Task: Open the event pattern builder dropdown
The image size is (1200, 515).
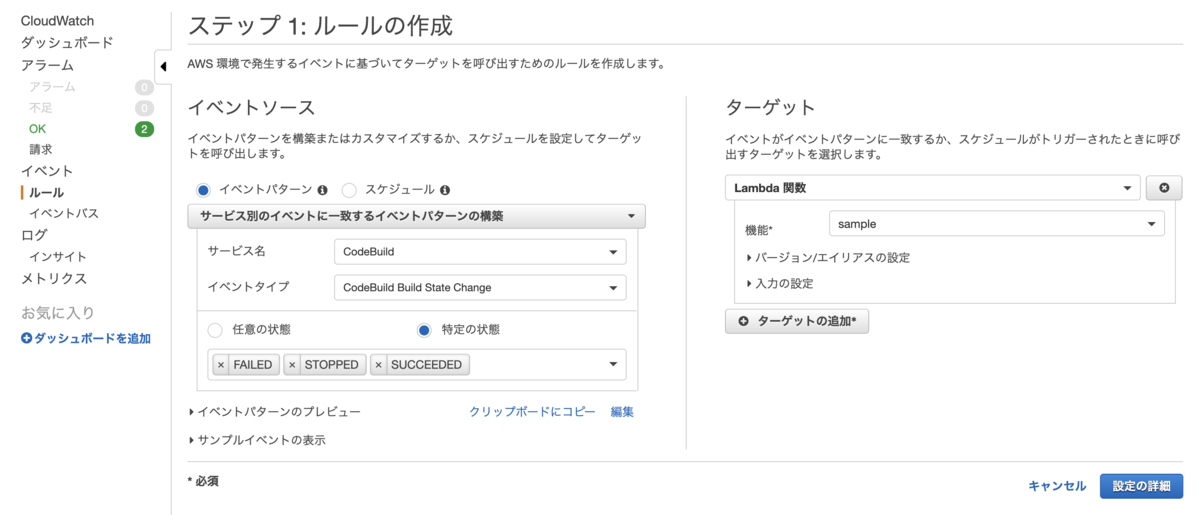Action: pos(416,216)
